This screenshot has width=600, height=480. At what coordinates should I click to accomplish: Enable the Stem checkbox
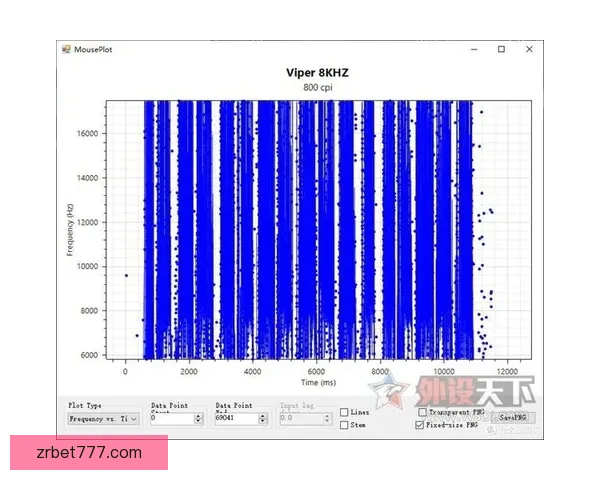[344, 425]
